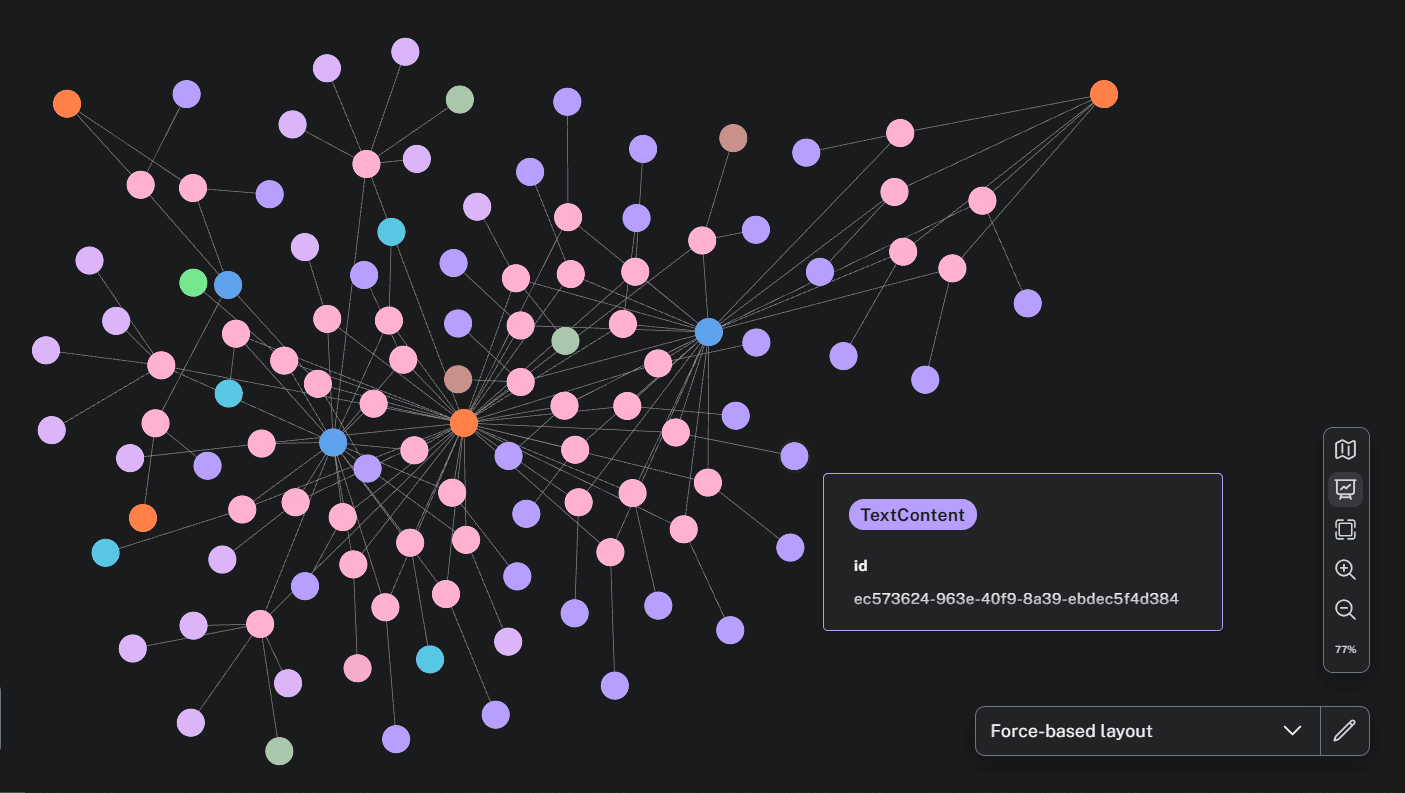
Task: Zoom in with the magnifier plus icon
Action: [1345, 569]
